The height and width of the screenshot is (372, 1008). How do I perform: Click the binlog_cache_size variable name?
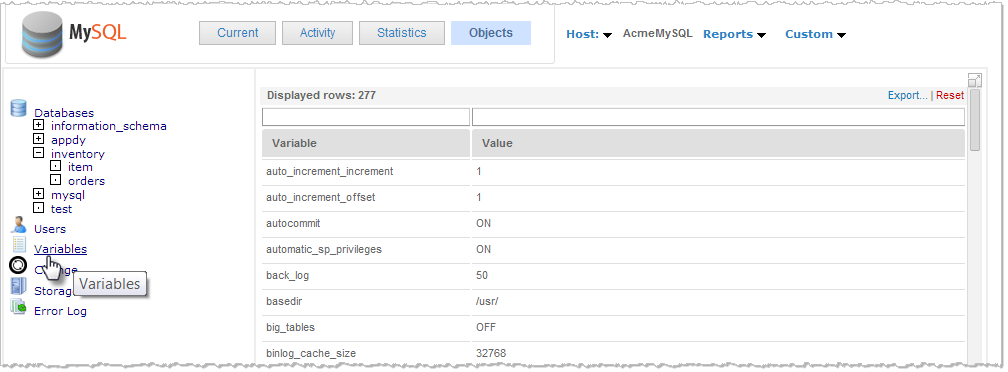pyautogui.click(x=311, y=353)
